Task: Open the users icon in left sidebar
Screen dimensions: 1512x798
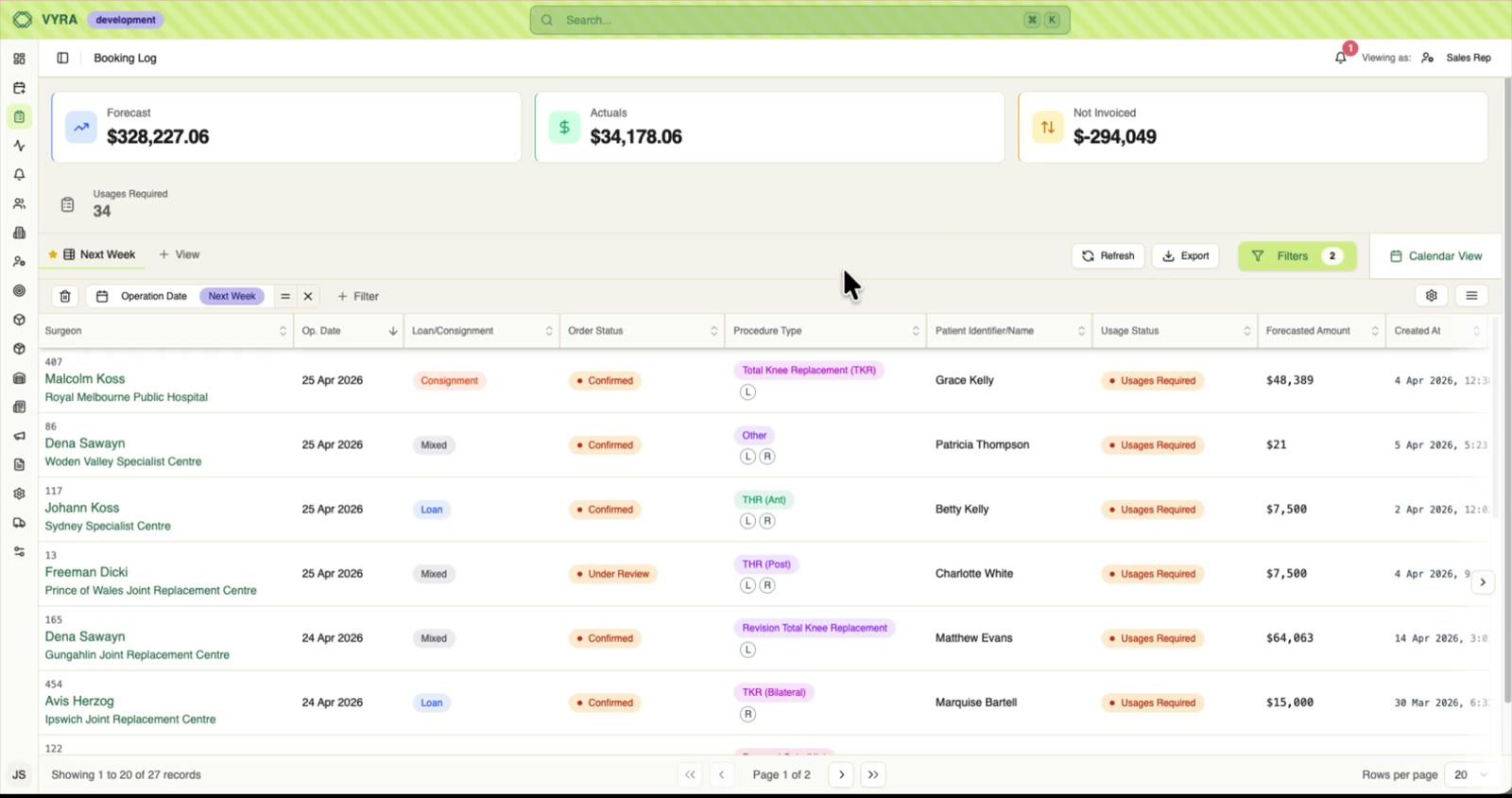Action: [x=19, y=203]
